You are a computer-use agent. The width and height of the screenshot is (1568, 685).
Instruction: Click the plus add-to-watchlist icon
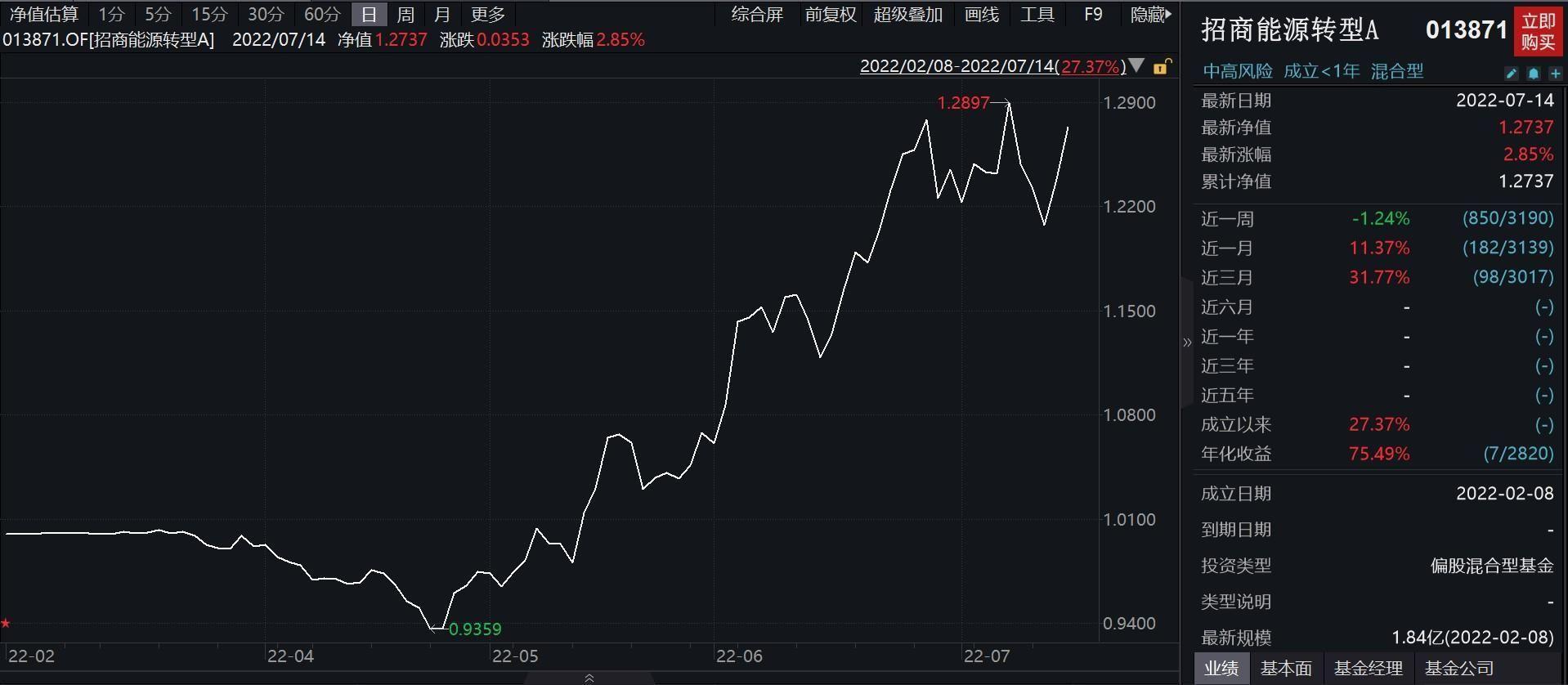(1555, 74)
